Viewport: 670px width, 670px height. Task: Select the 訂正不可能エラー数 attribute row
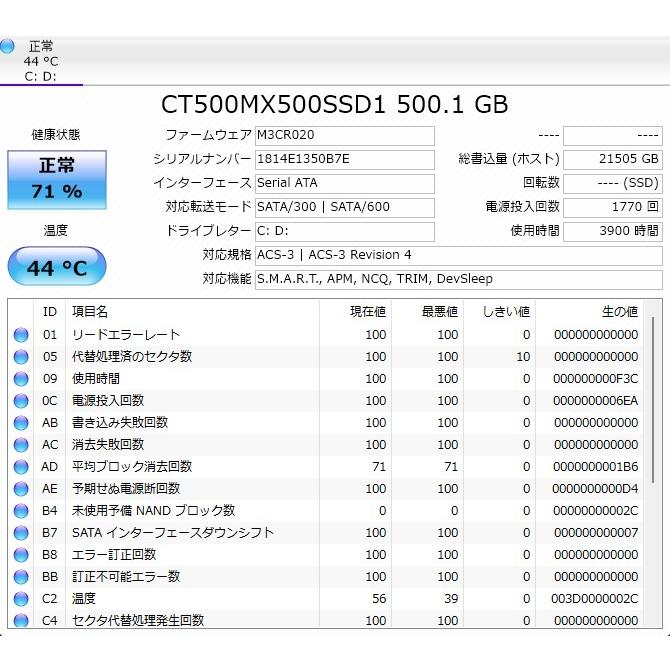(326, 577)
